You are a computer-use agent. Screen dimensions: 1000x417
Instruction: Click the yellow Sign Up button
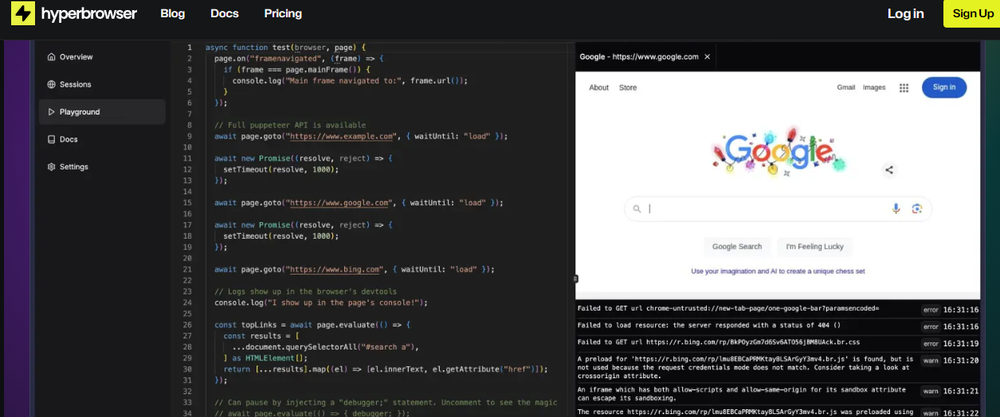click(x=972, y=13)
